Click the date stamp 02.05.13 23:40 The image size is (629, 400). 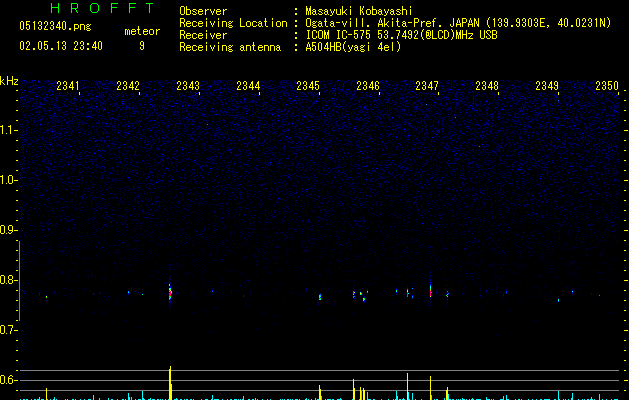pyautogui.click(x=61, y=46)
